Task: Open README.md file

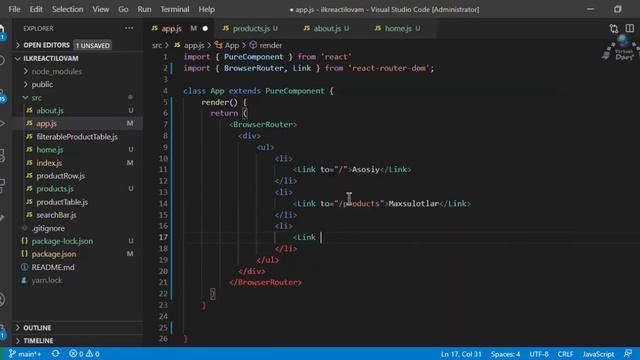Action: (78, 267)
